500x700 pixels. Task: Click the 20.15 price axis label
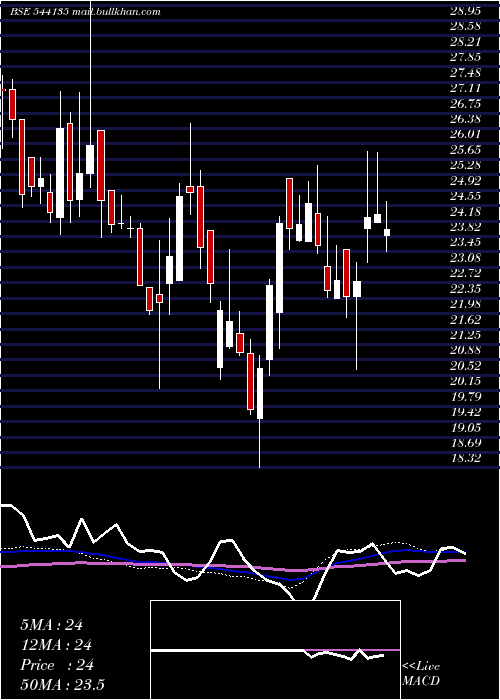click(465, 382)
